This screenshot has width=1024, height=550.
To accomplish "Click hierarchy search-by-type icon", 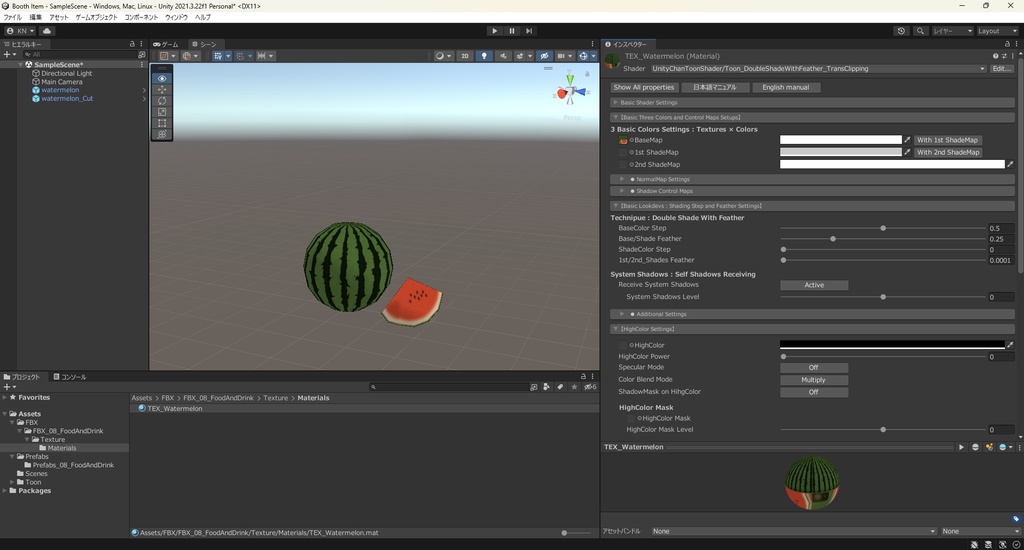I will (x=142, y=55).
